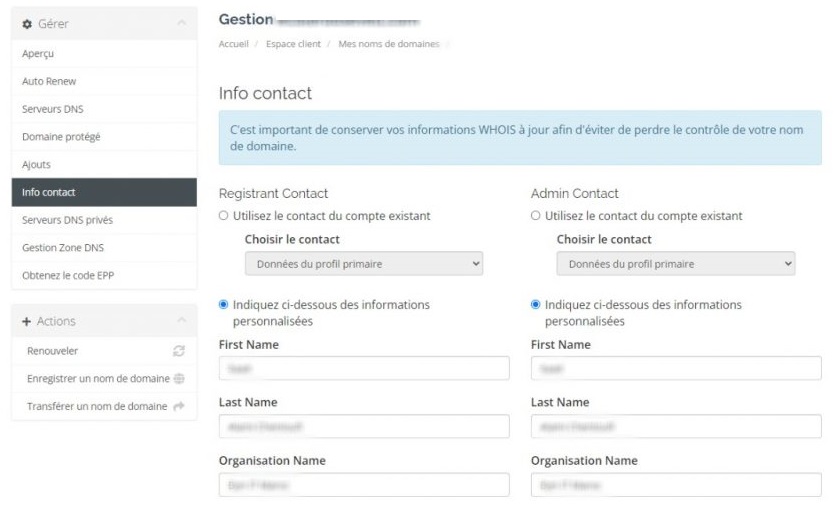
Task: Click the plus icon beside Actions
Action: coord(27,321)
